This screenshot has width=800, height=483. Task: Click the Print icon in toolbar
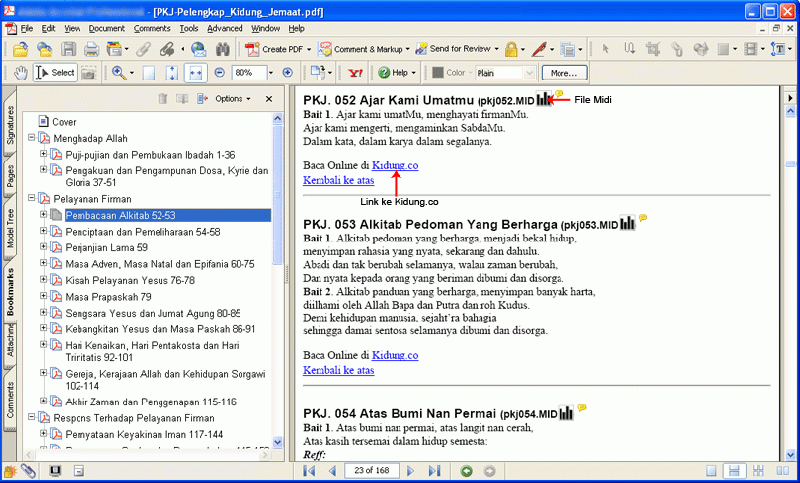coord(91,49)
